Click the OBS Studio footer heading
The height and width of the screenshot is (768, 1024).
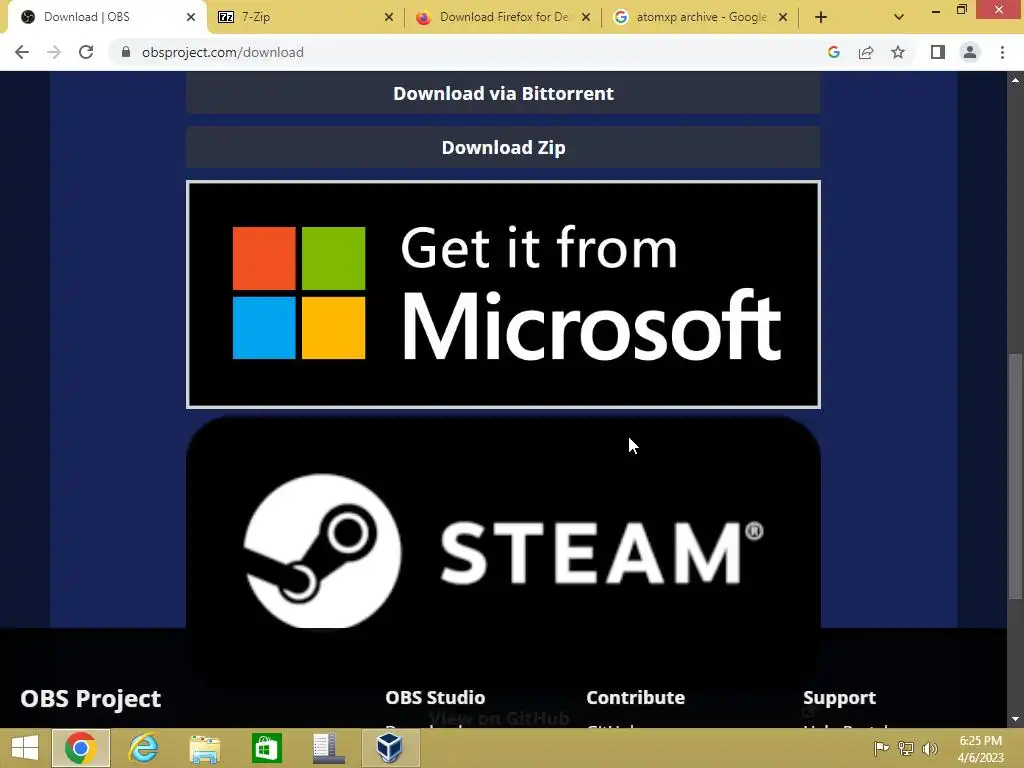tap(435, 697)
